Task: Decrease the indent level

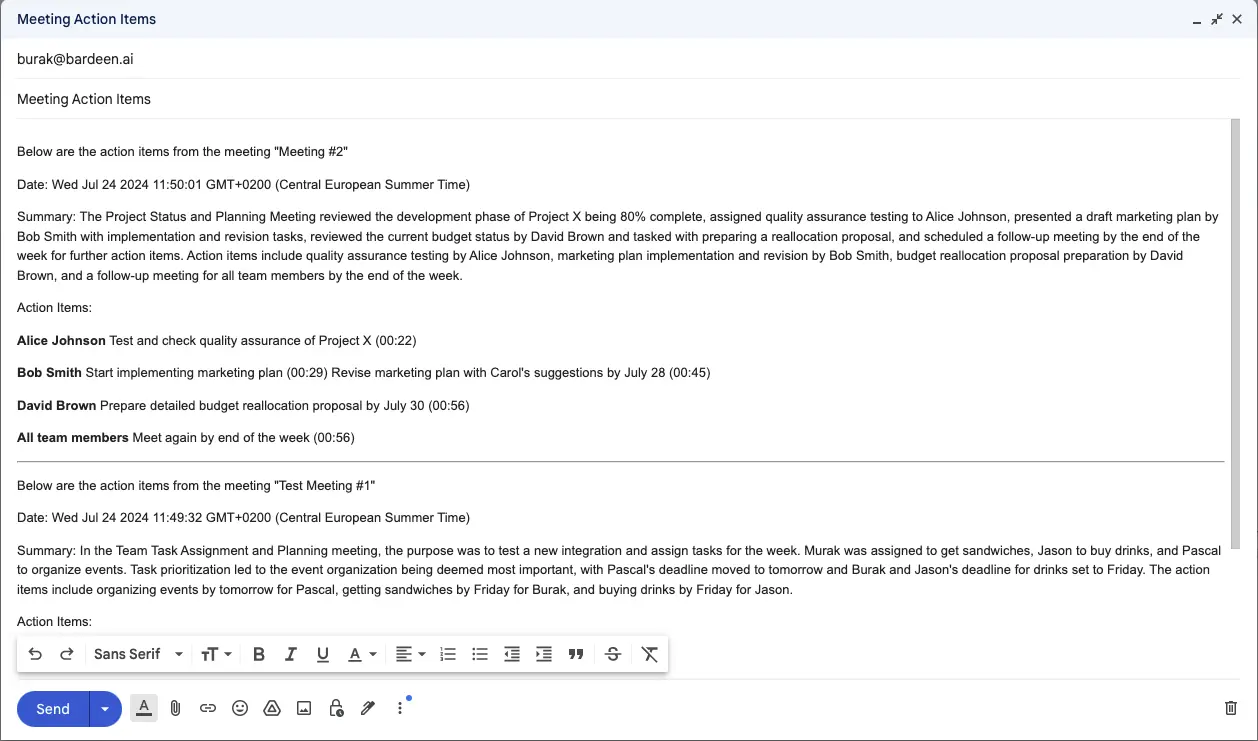Action: tap(512, 654)
